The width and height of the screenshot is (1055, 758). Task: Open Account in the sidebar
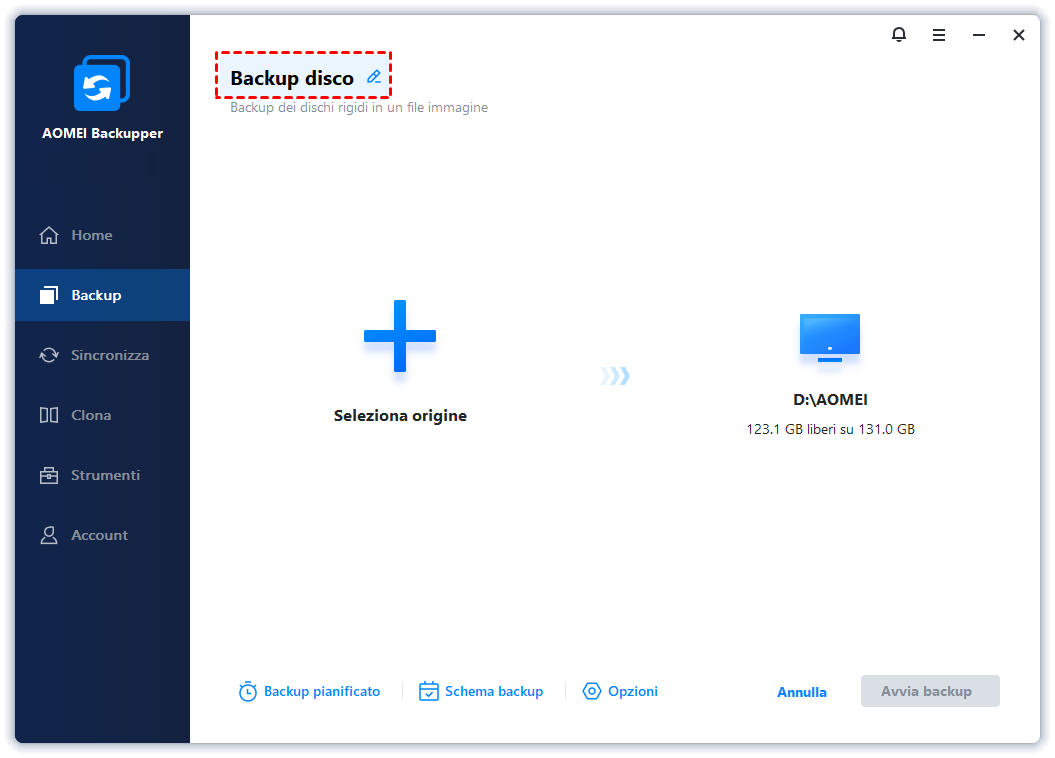(102, 535)
